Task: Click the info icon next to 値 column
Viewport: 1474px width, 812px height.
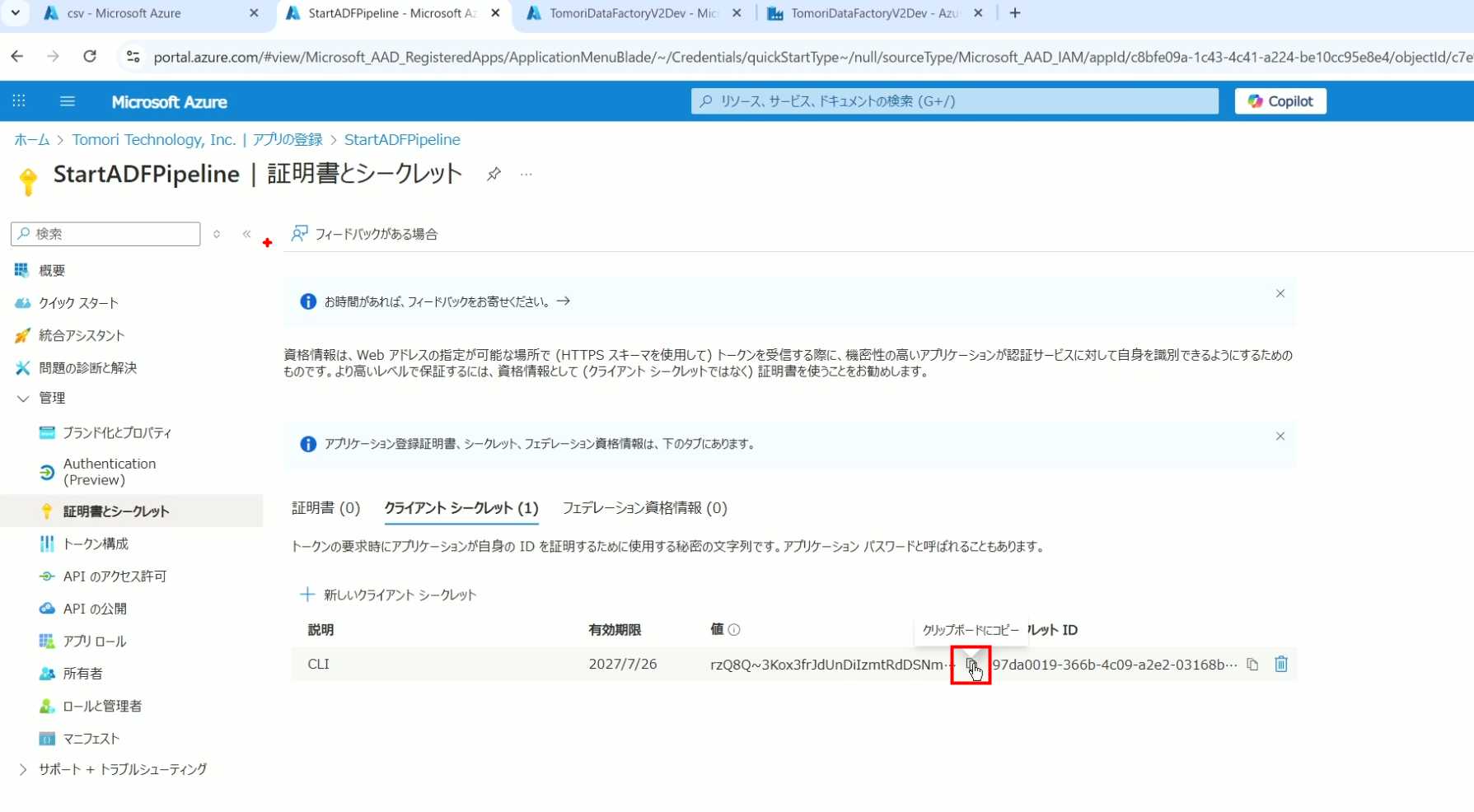Action: 734,630
